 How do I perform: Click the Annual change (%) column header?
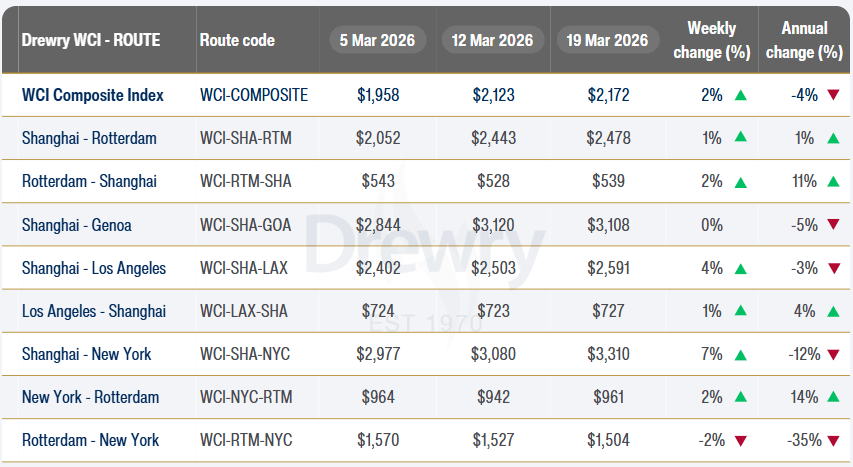(802, 40)
